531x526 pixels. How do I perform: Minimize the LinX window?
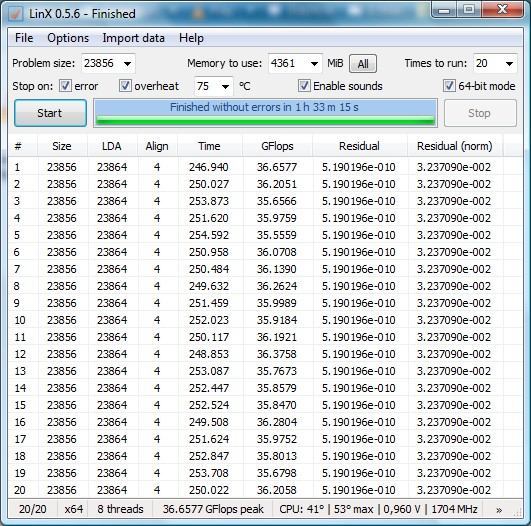[x=444, y=10]
